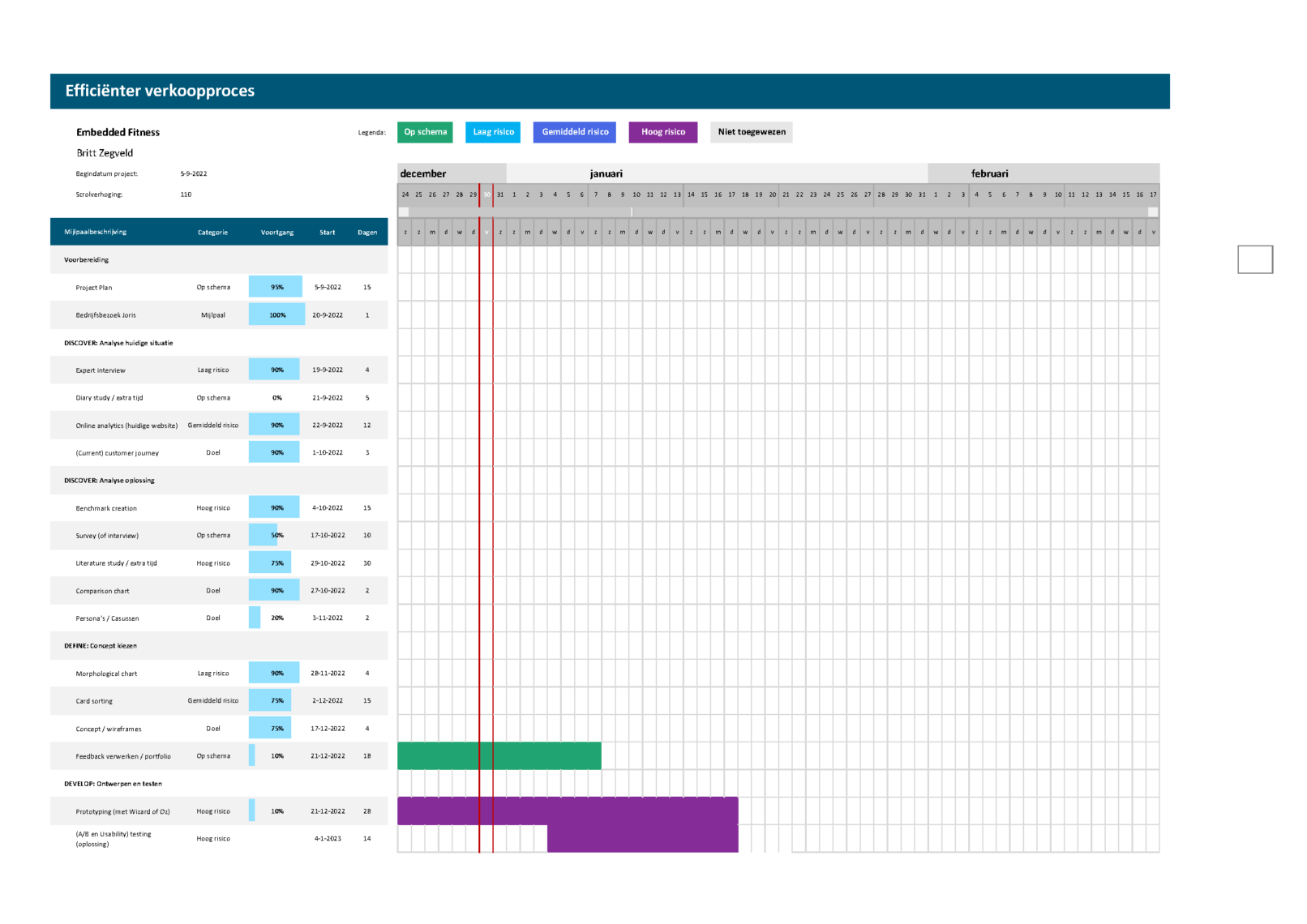Select the Begindatum project value 5-9-2022
The image size is (1307, 924).
194,173
